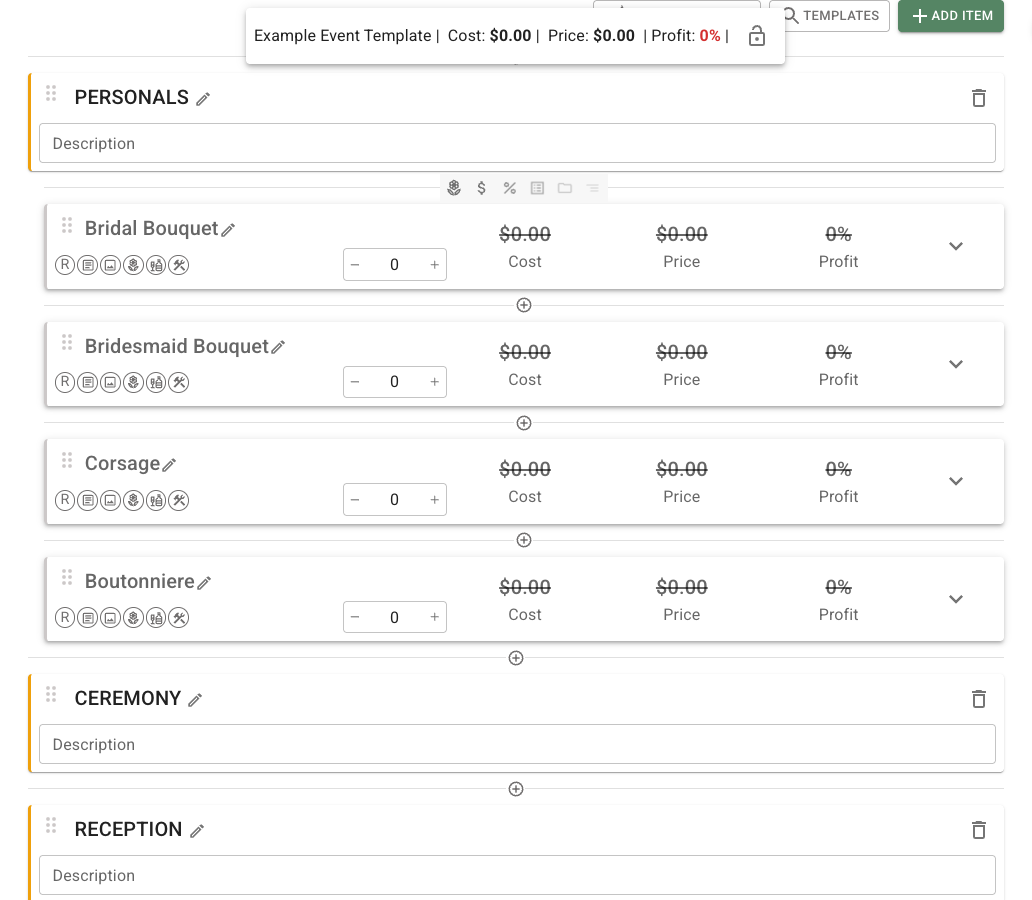The height and width of the screenshot is (900, 1032).
Task: Grab the RECEPTION section drag handle
Action: click(x=51, y=826)
